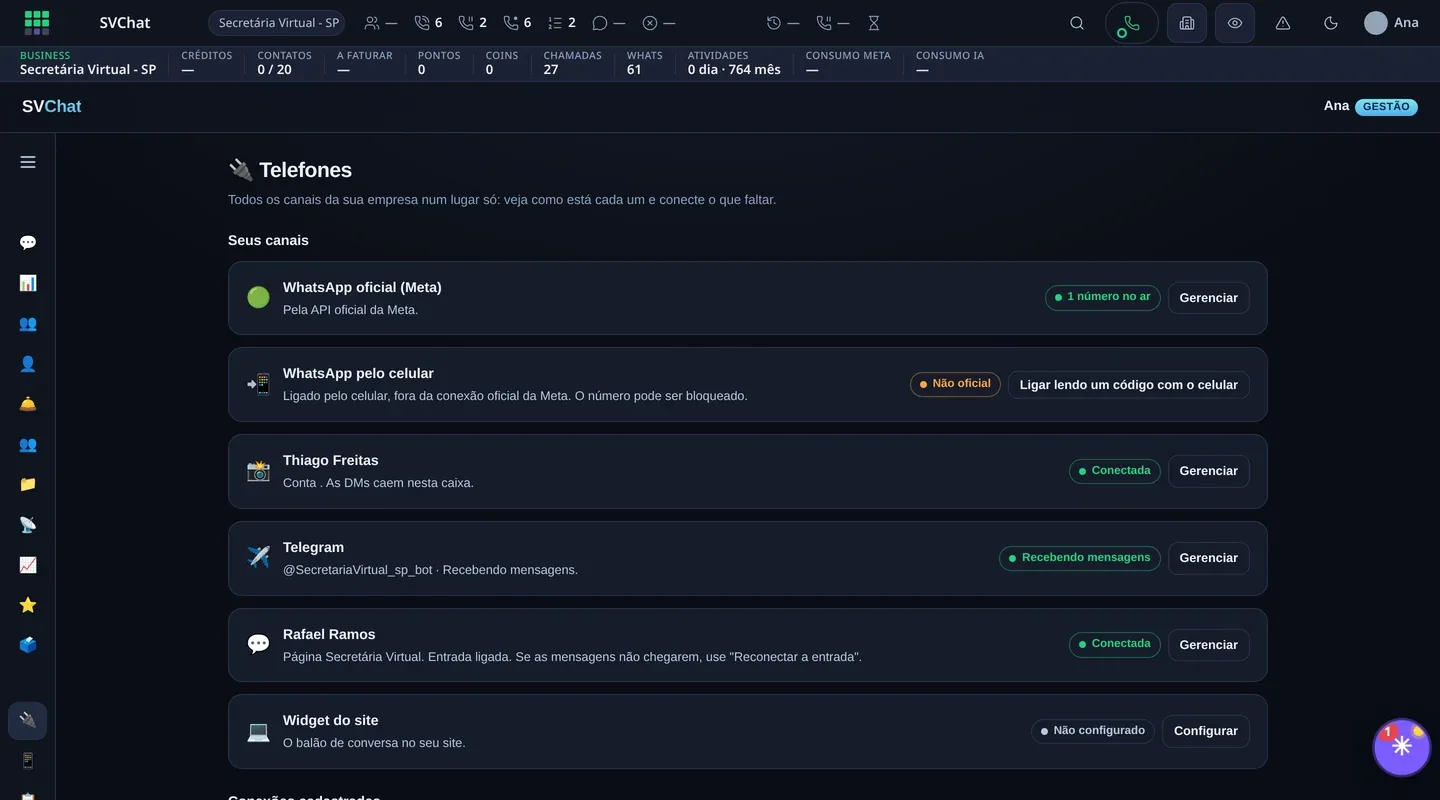The width and height of the screenshot is (1440, 800).
Task: Click the CONSUMO IA stat
Action: [950, 63]
